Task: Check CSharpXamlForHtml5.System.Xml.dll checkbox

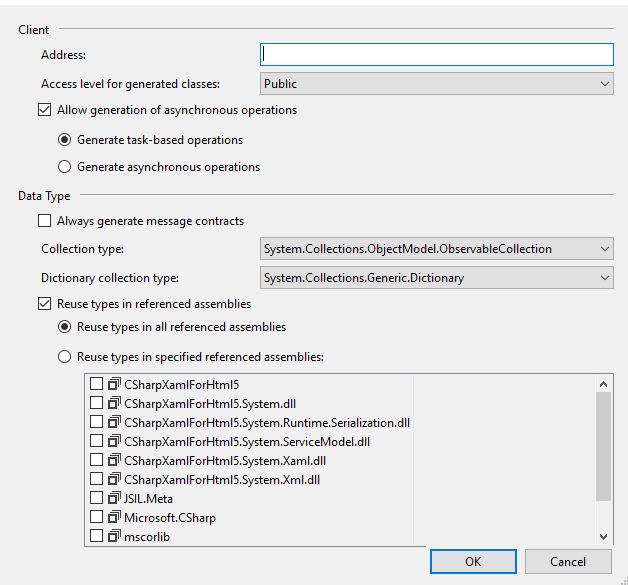Action: click(x=97, y=478)
